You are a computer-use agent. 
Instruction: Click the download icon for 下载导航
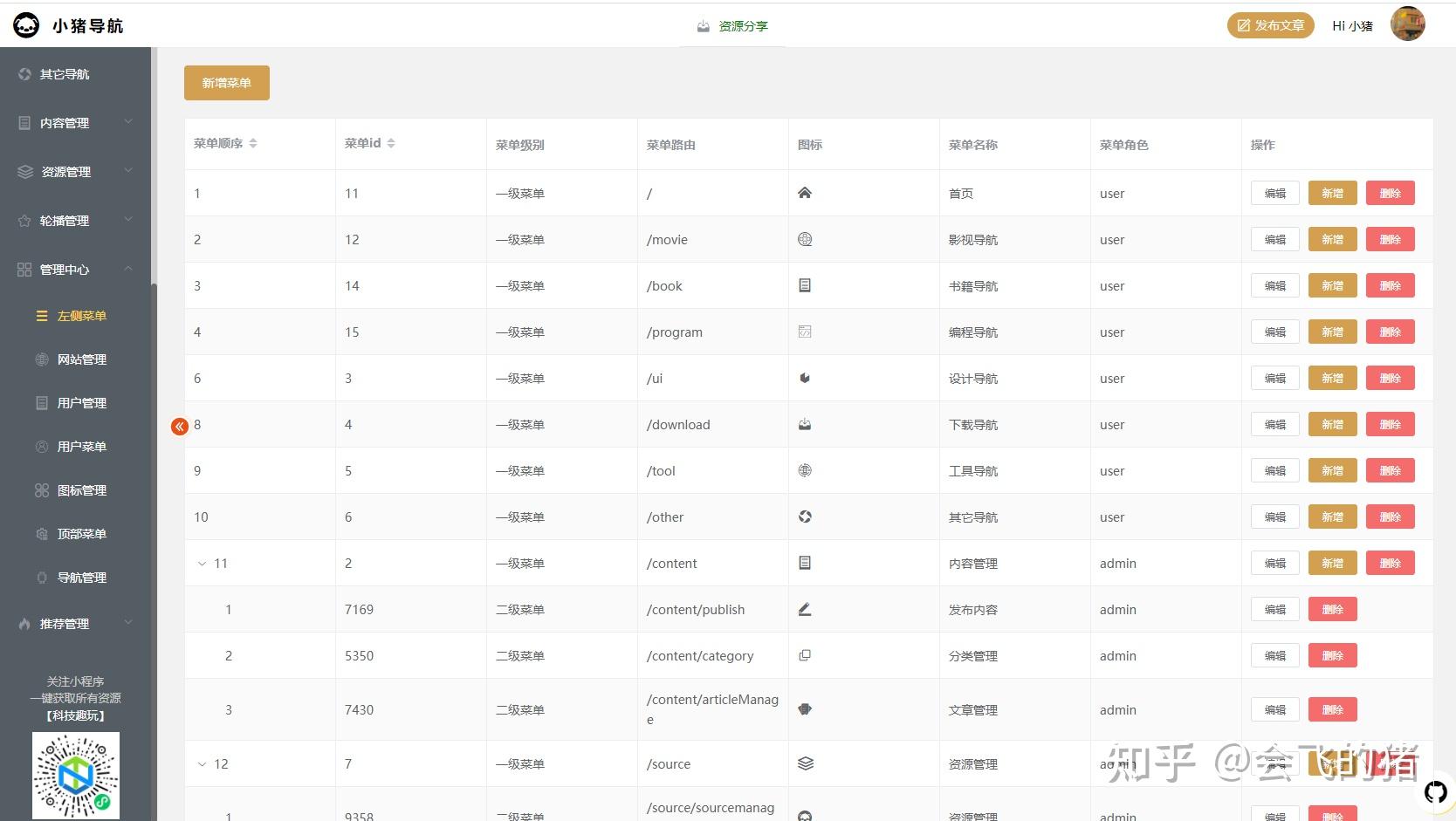805,423
